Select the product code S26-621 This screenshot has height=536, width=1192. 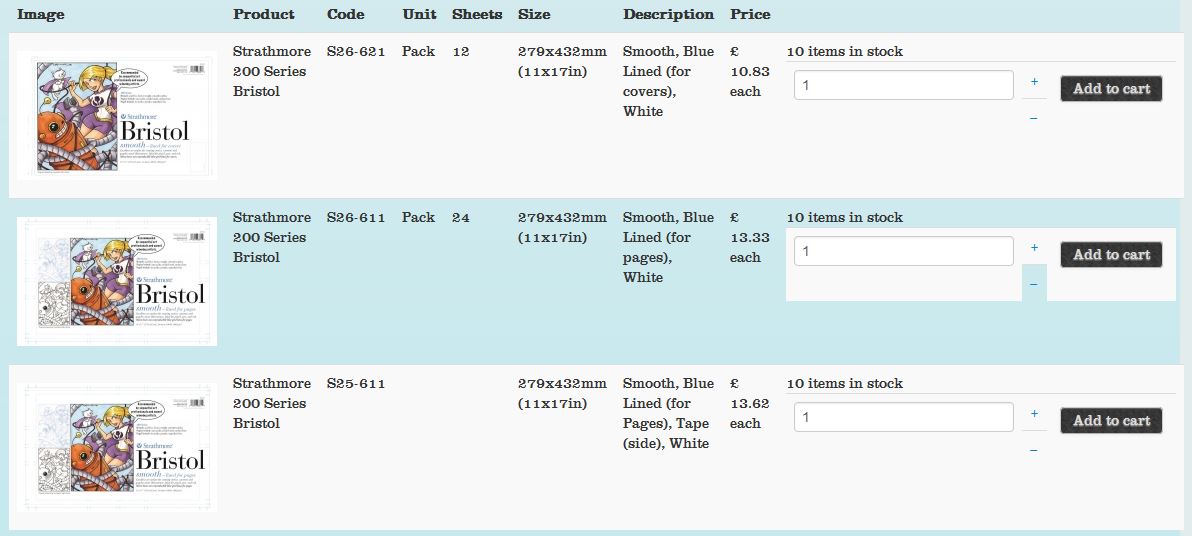[x=356, y=52]
